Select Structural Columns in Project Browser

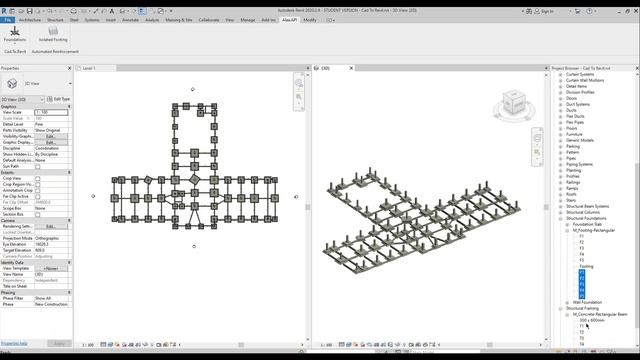(x=583, y=212)
